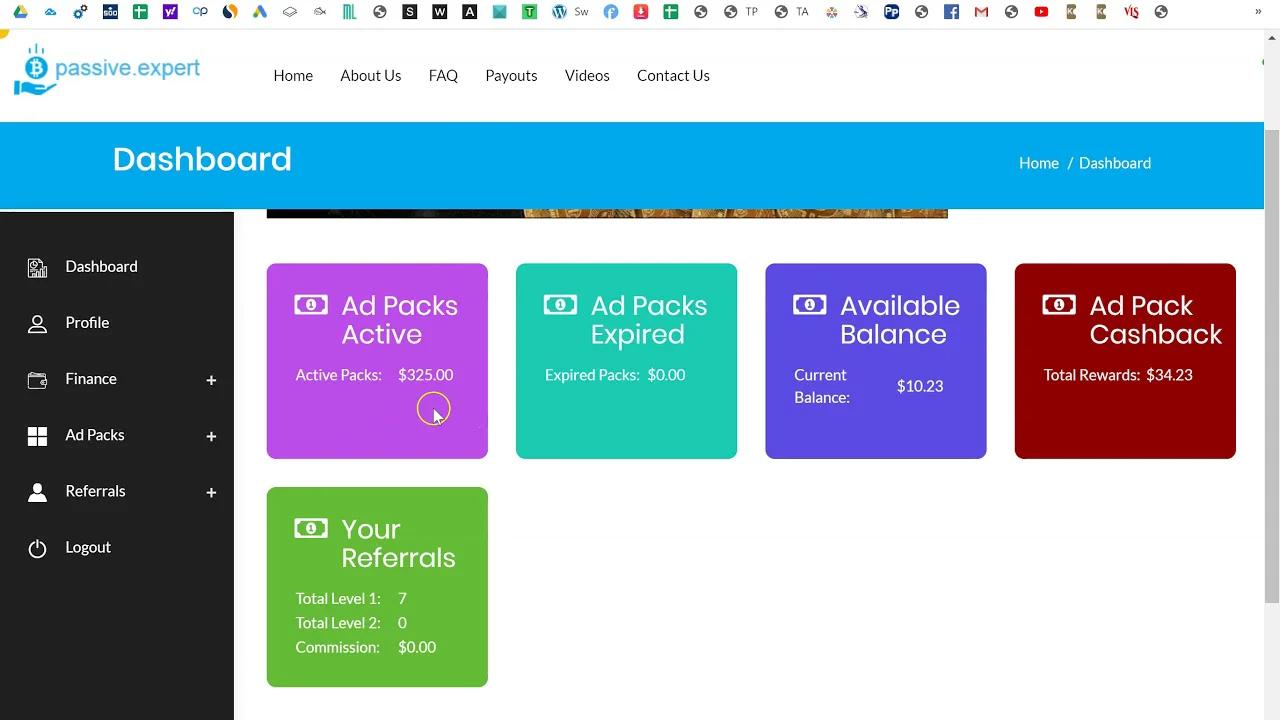
Task: Click the Profile person icon
Action: click(37, 324)
